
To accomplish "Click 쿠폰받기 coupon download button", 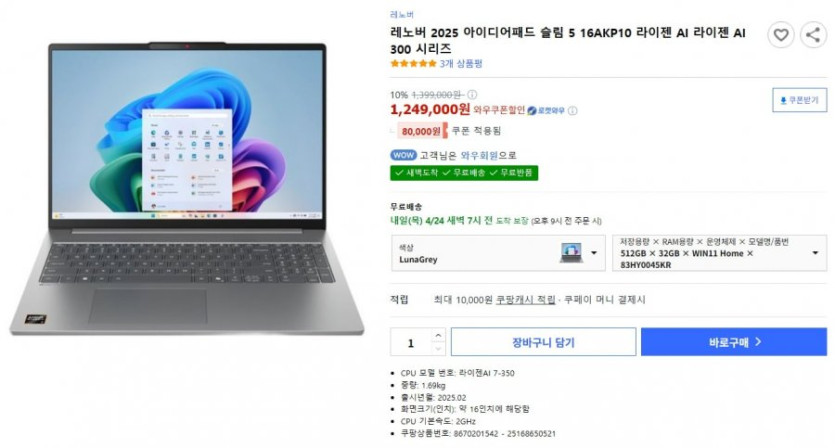I will [799, 100].
